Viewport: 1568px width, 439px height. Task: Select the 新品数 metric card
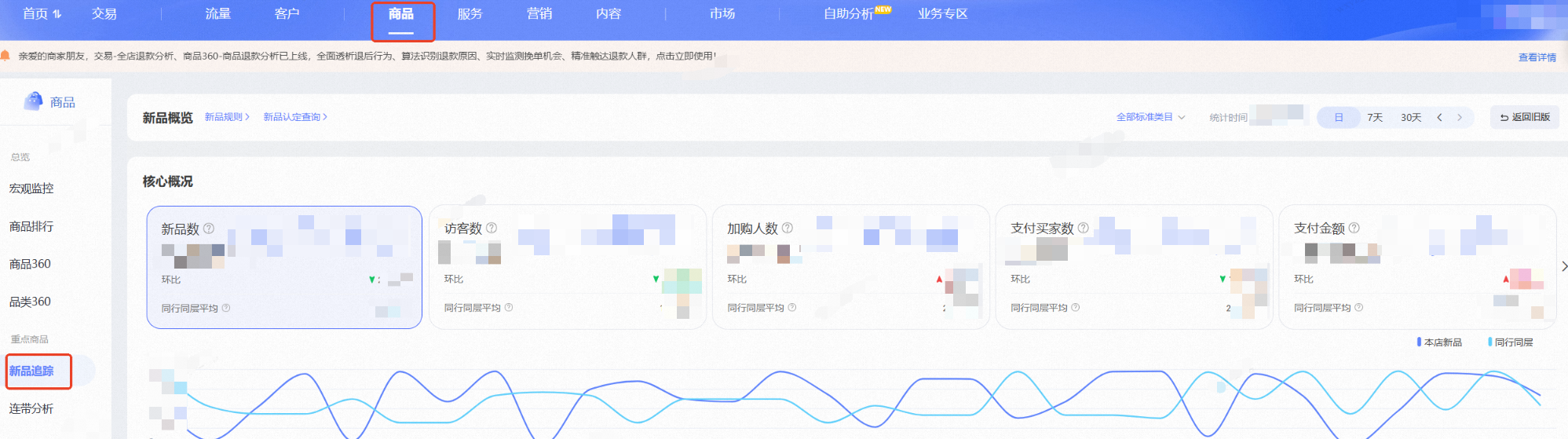284,267
